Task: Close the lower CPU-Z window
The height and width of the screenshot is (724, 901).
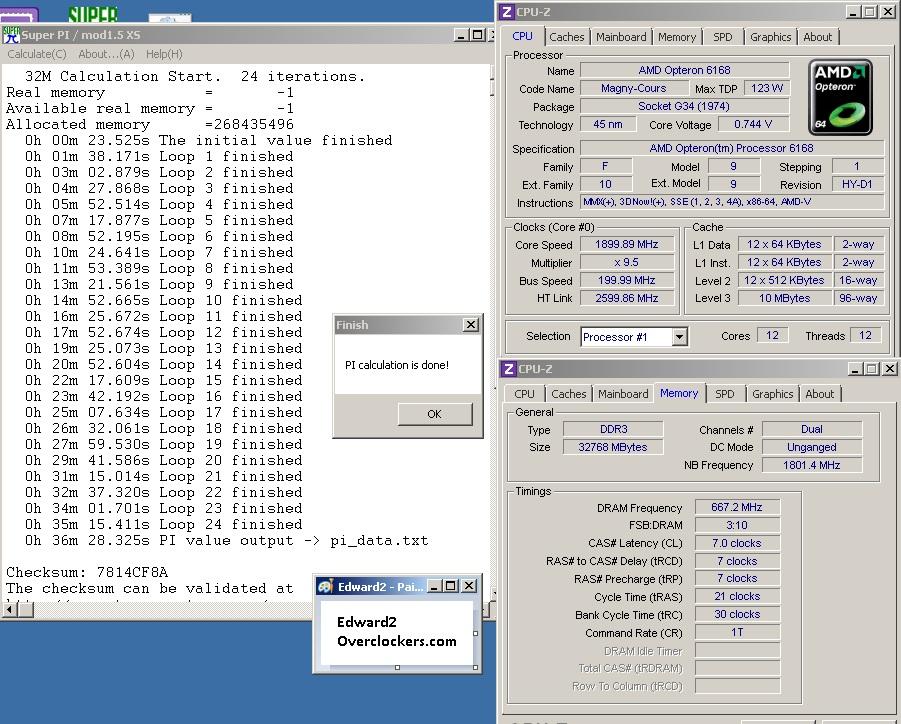Action: [890, 369]
